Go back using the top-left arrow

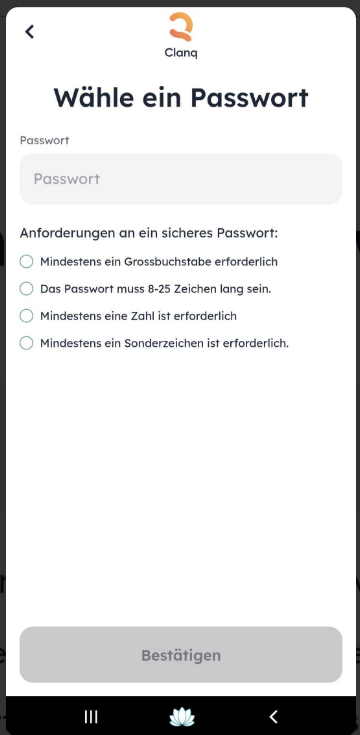tap(30, 32)
